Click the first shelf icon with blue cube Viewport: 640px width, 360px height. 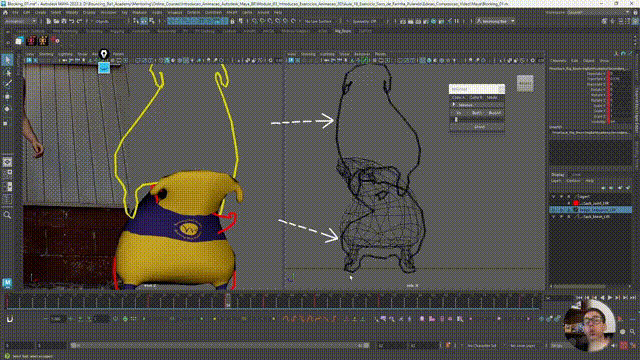point(20,41)
